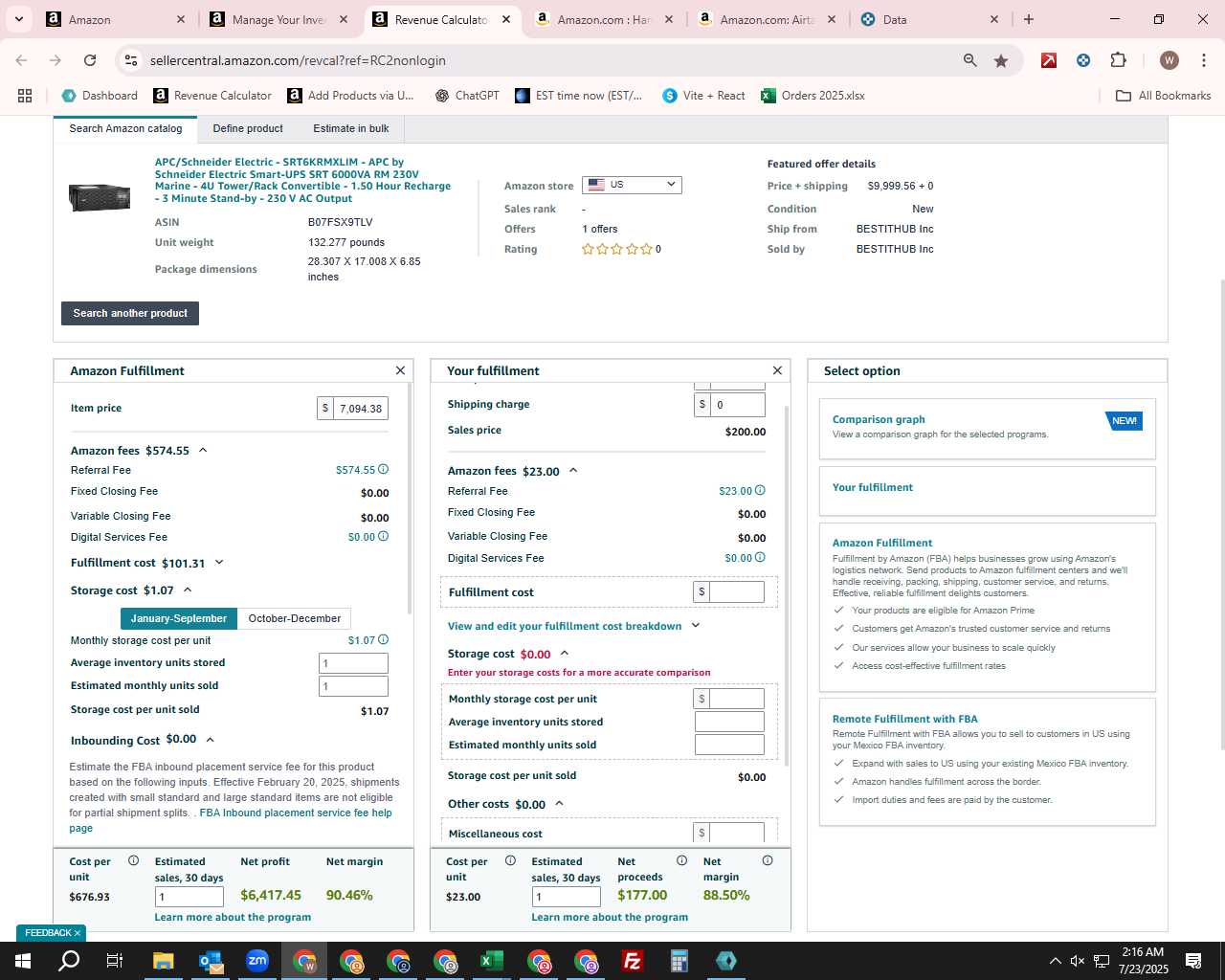
Task: Close the Your fulfillment panel
Action: 777,370
